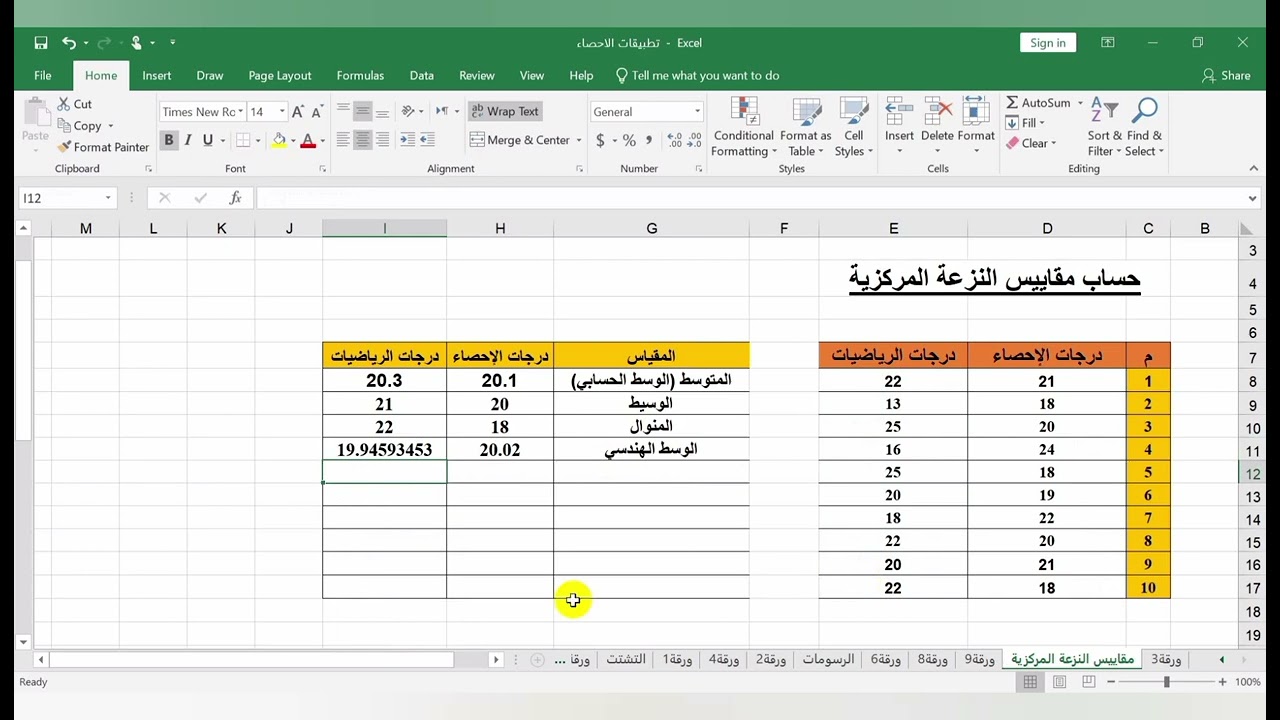Screen dimensions: 1280x720
Task: Open the الرسومات sheet tab
Action: coord(828,660)
